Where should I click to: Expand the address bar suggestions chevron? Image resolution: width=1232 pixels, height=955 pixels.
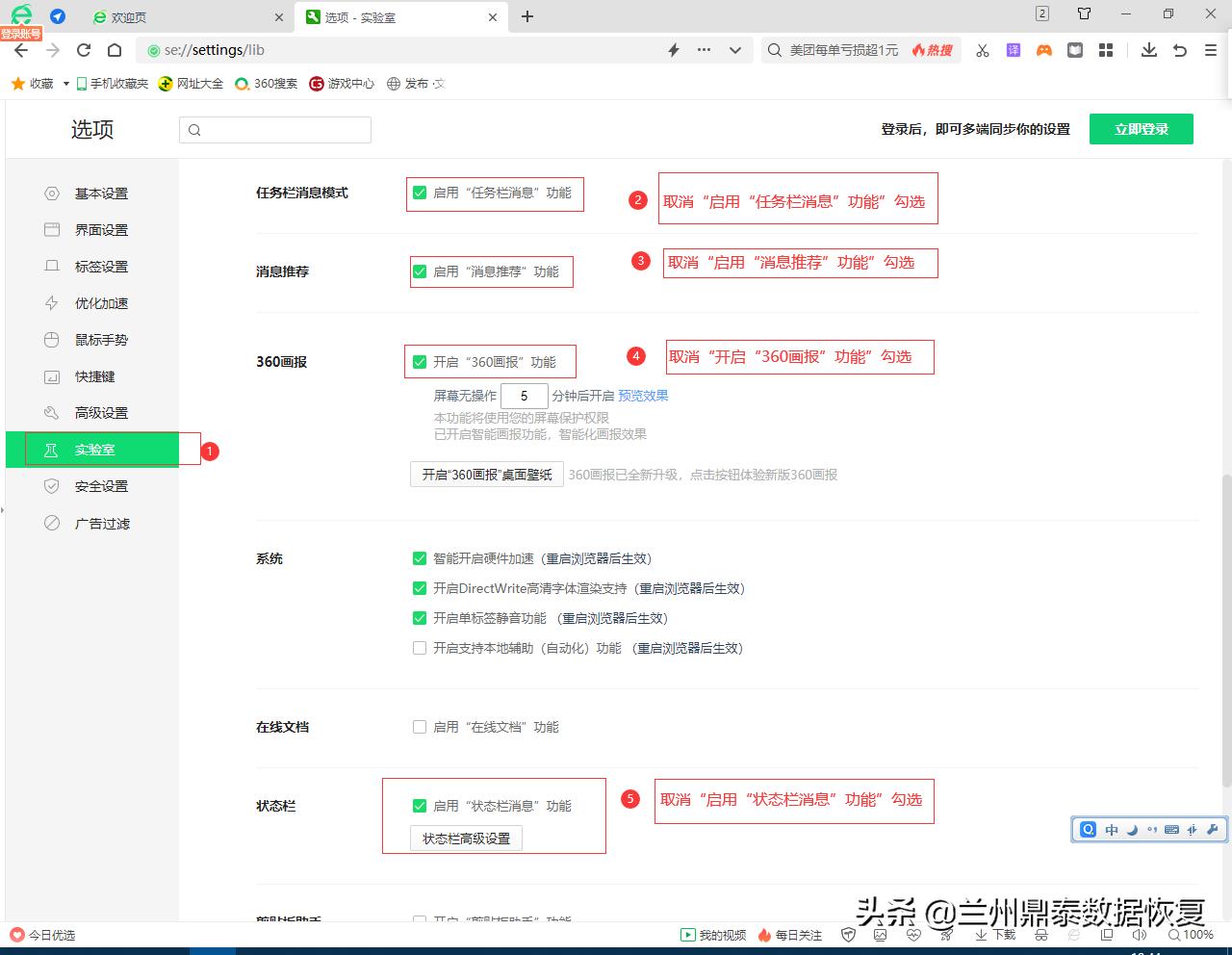point(735,50)
